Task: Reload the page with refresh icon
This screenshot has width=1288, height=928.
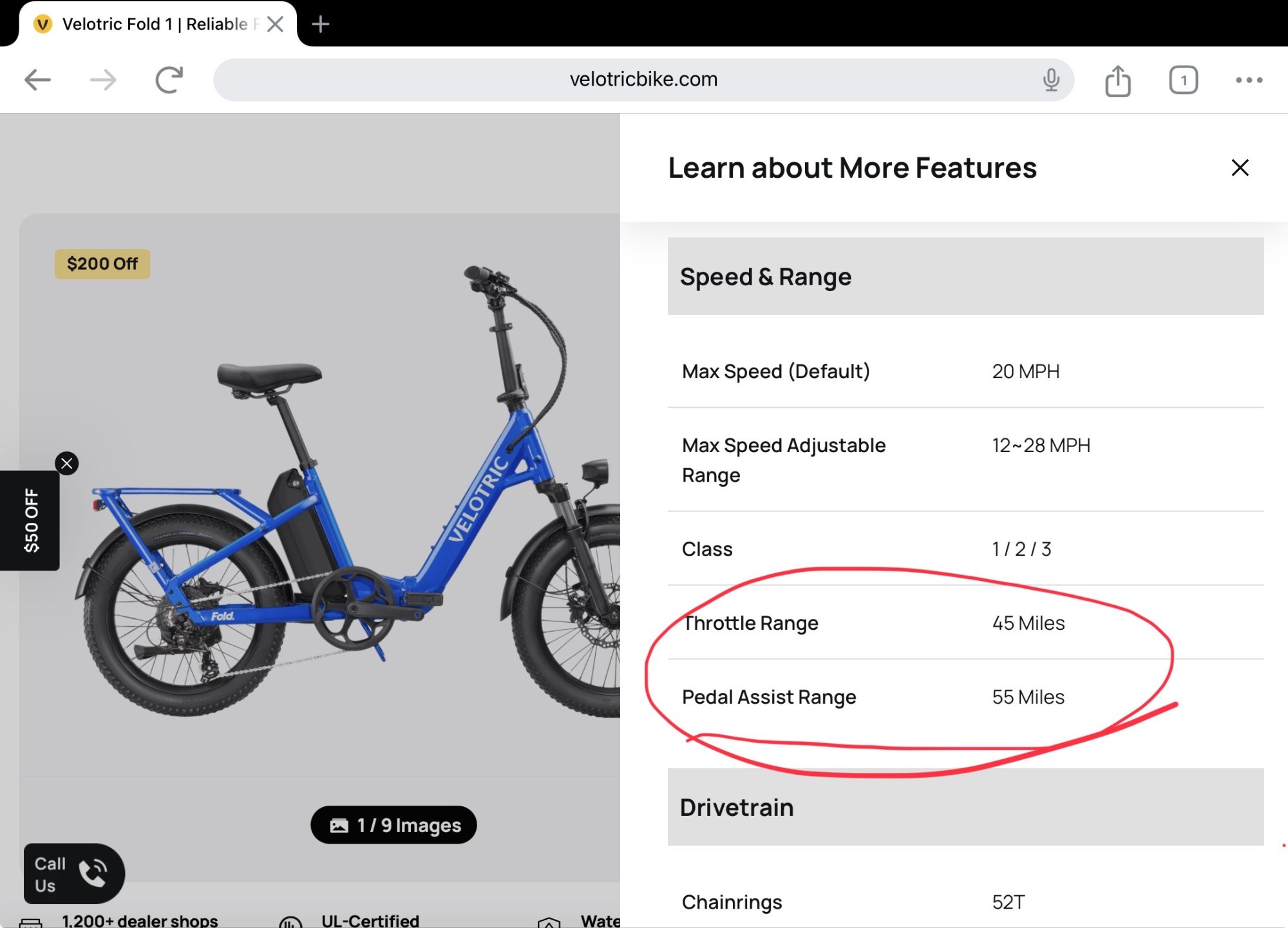Action: point(169,80)
